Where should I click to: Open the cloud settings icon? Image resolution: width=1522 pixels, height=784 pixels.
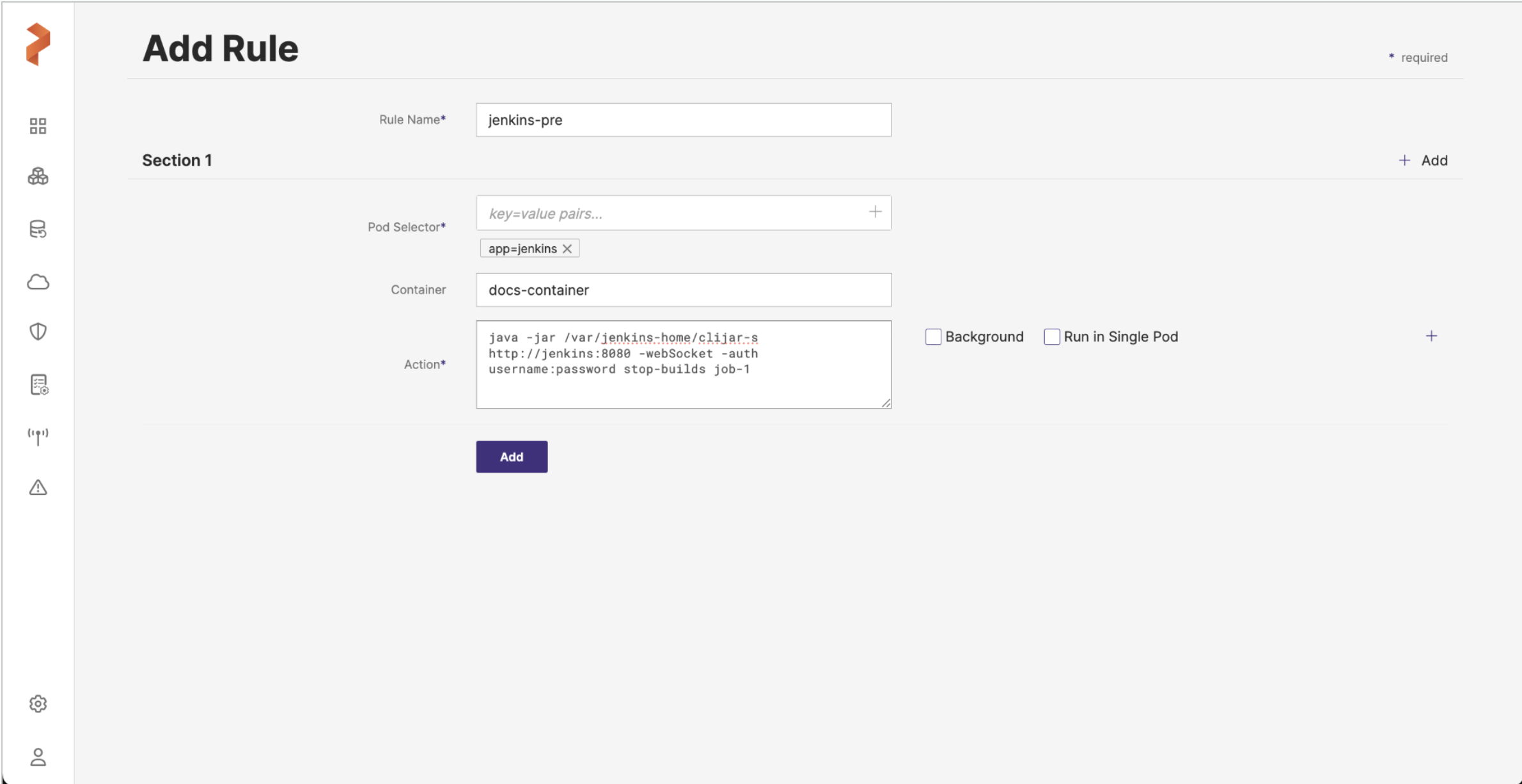coord(38,282)
